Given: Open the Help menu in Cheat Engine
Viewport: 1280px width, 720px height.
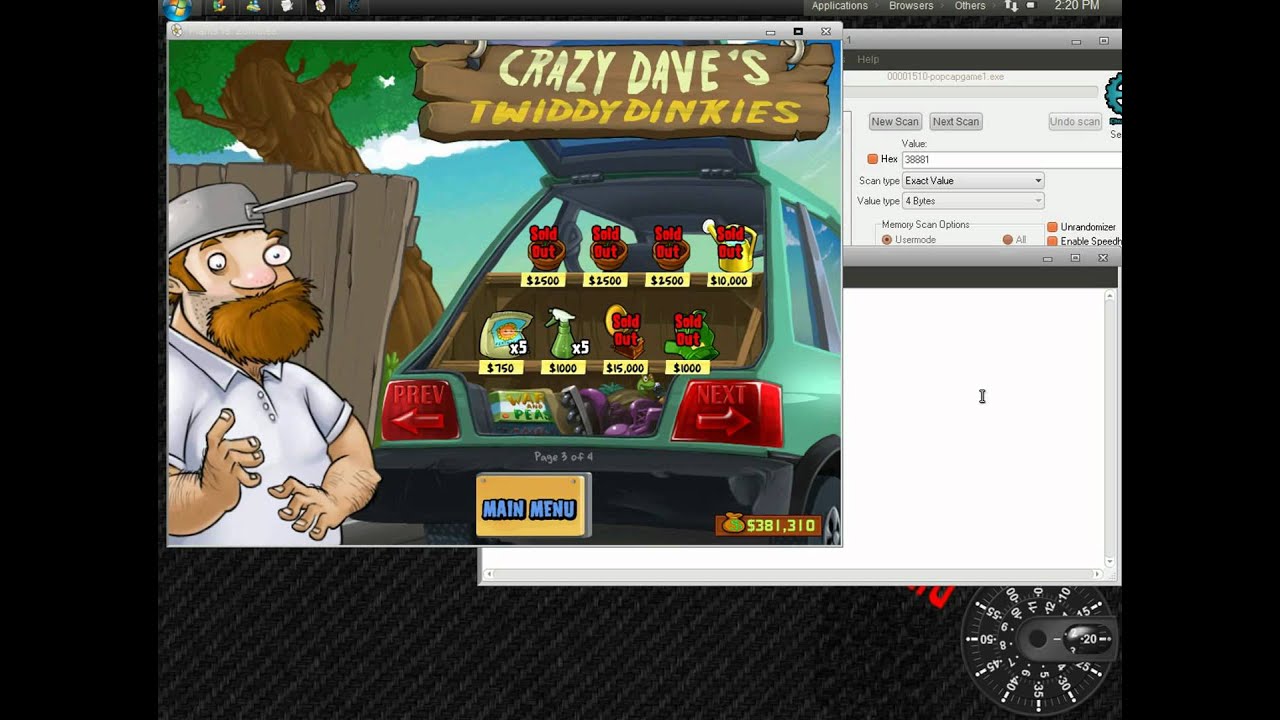Looking at the screenshot, I should click(x=868, y=59).
